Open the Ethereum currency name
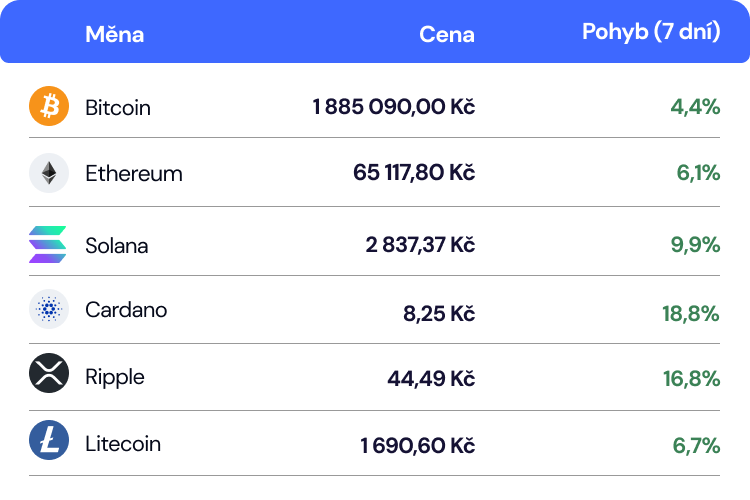Image resolution: width=750 pixels, height=500 pixels. 134,173
